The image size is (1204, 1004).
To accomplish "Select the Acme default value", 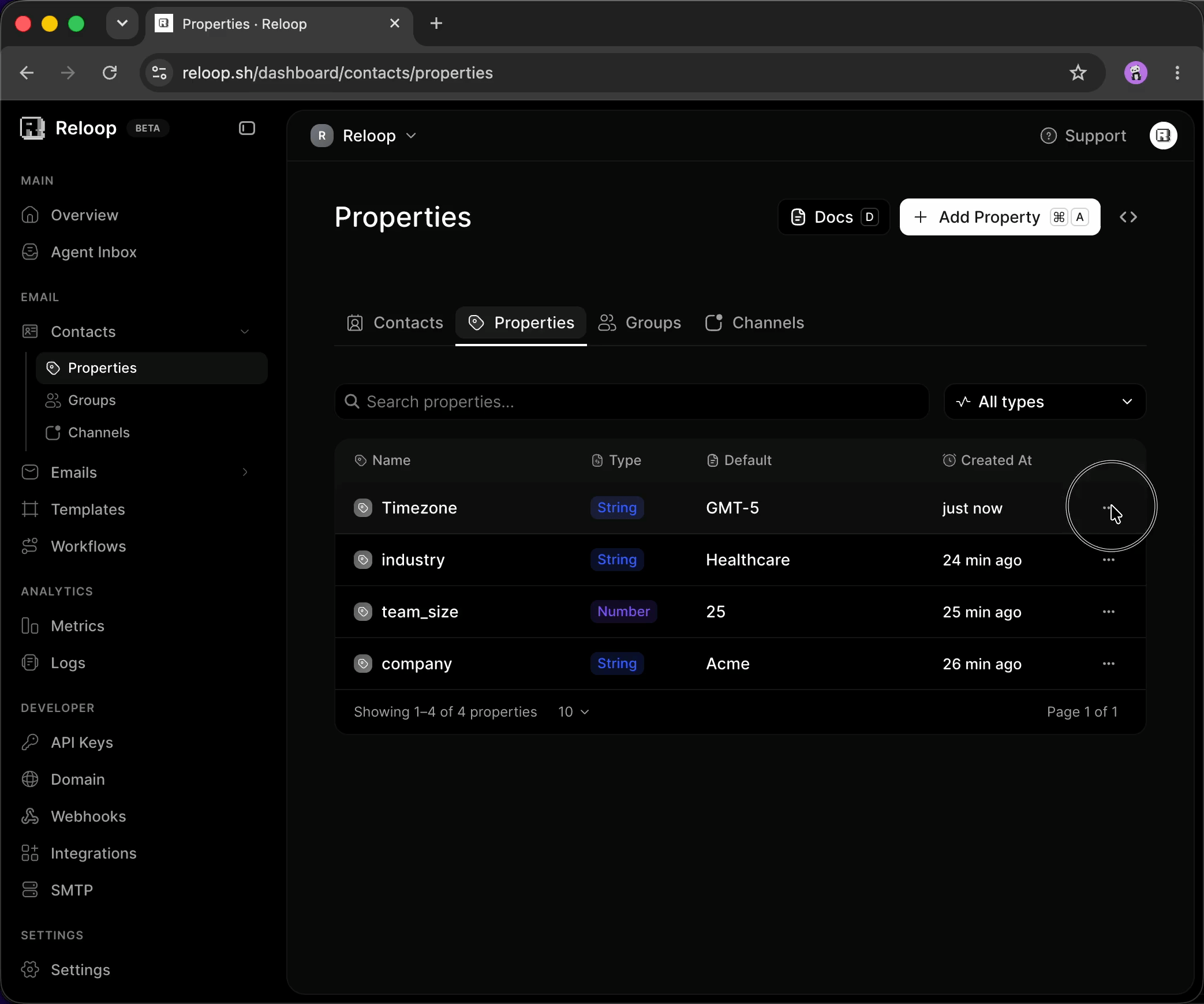I will click(x=728, y=664).
